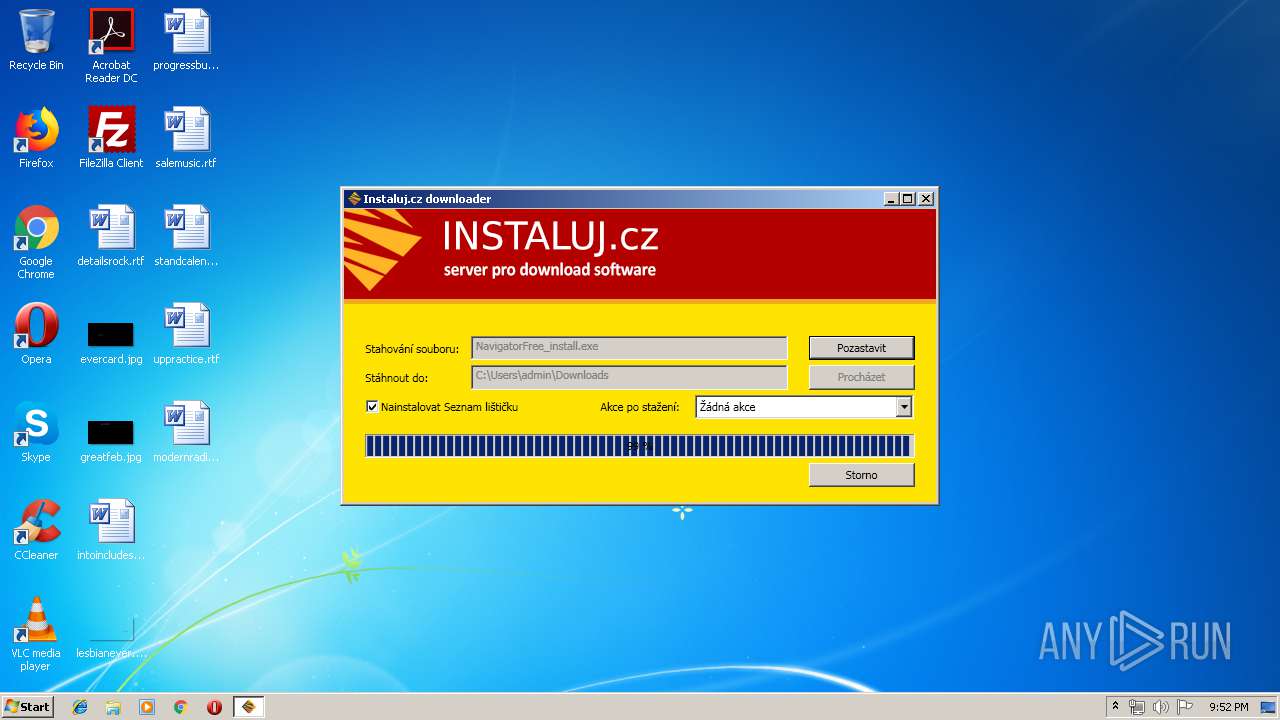Open VLC media player shortcut
Image resolution: width=1280 pixels, height=720 pixels.
pyautogui.click(x=36, y=635)
